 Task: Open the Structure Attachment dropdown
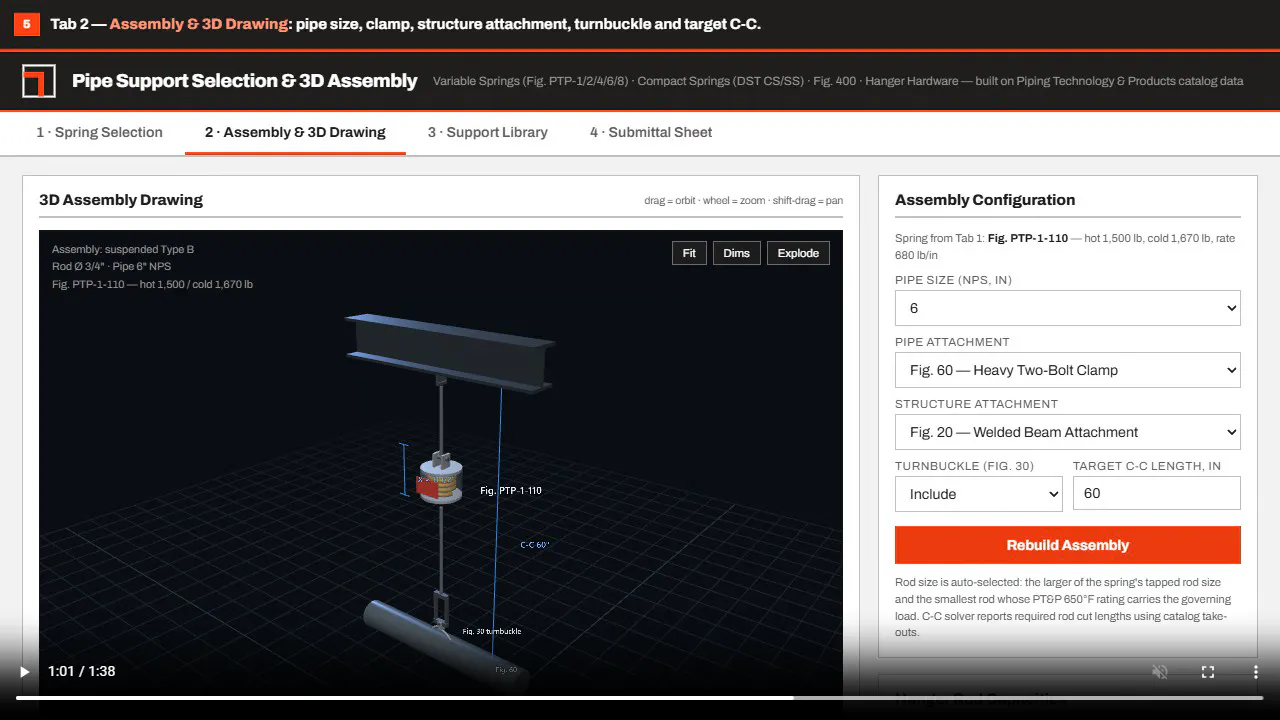pos(1068,432)
